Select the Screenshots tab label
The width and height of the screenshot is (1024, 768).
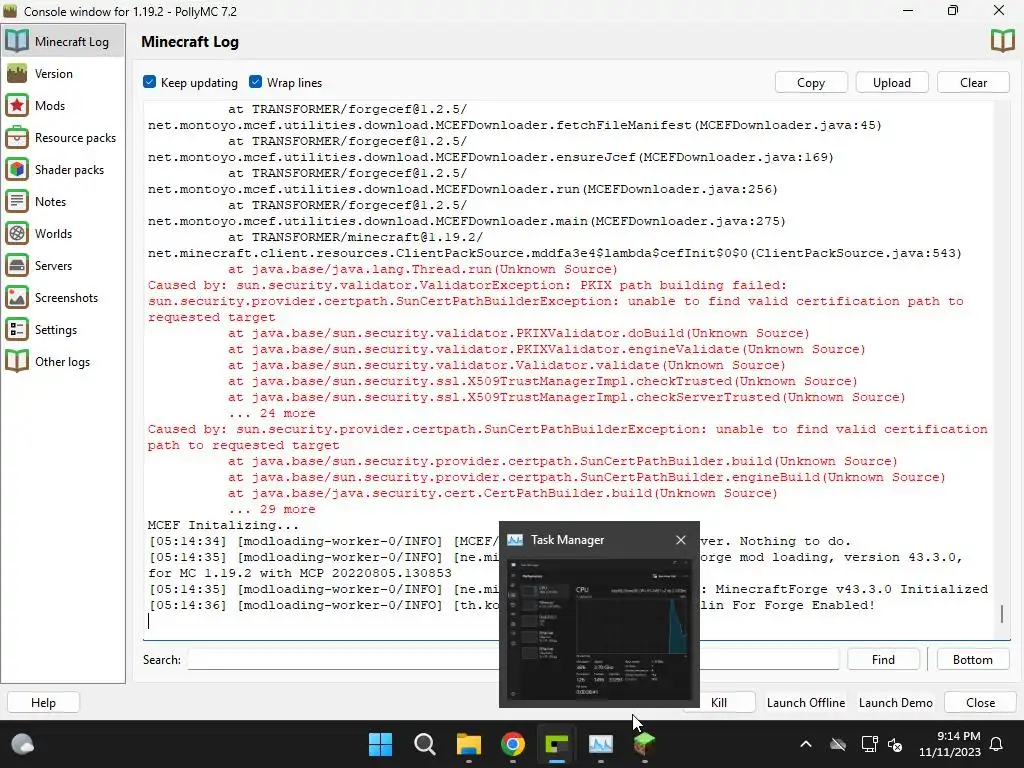point(67,298)
